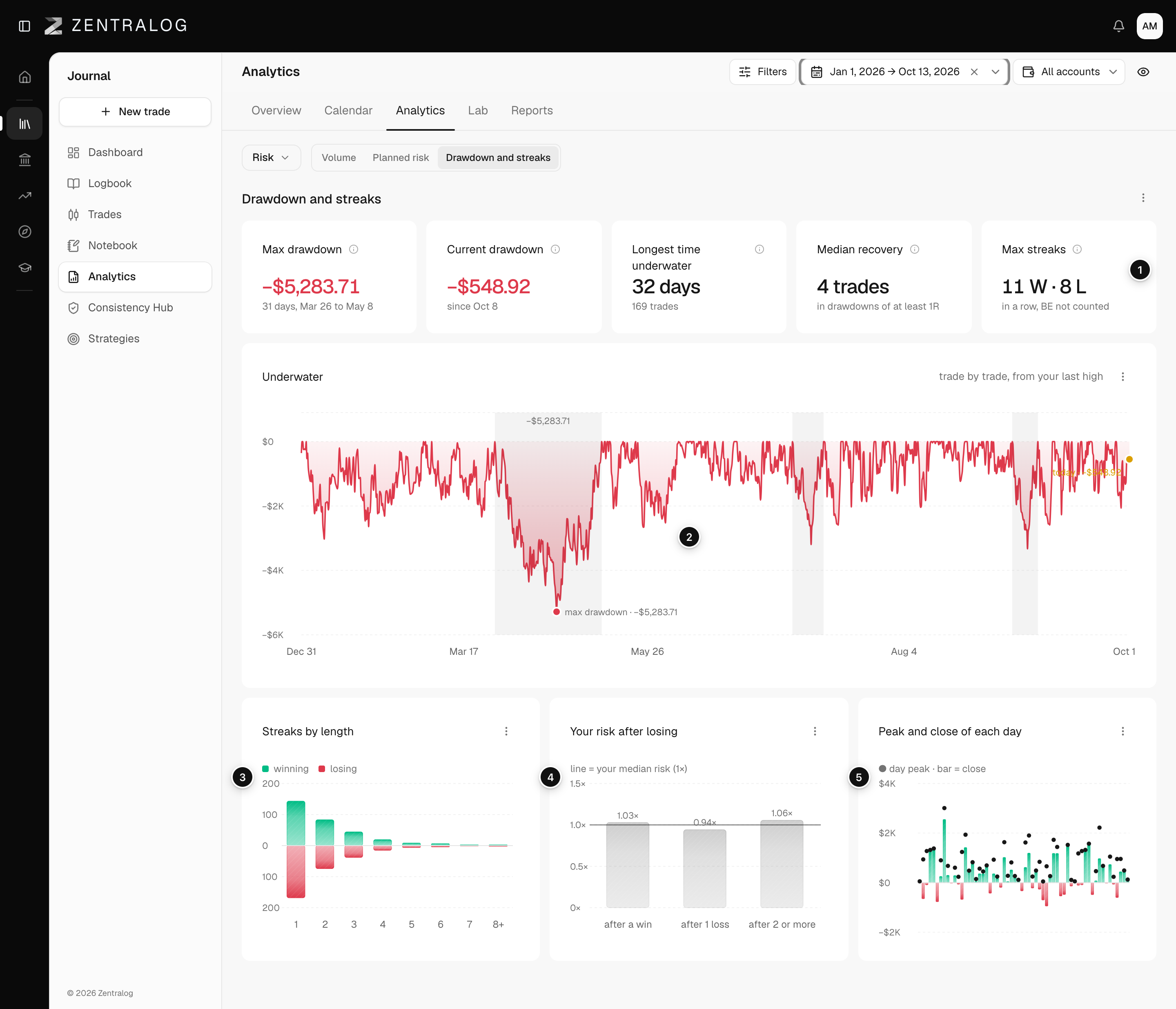
Task: Click Current drawdown info icon
Action: pos(555,249)
